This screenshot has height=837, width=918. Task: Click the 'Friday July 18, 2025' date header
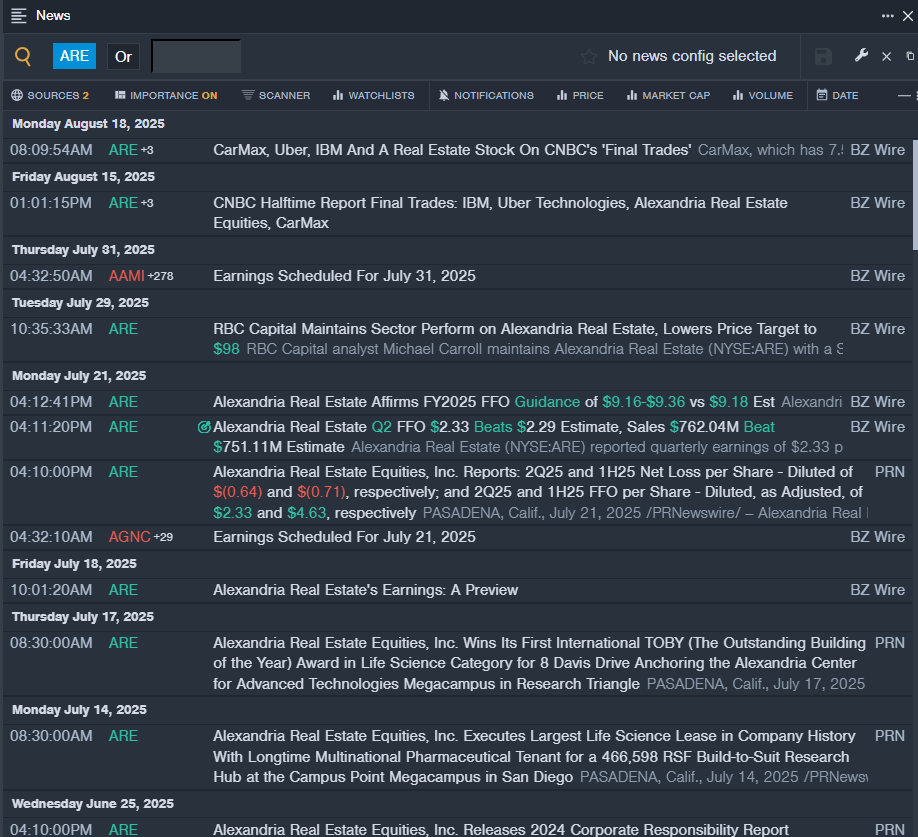point(74,564)
